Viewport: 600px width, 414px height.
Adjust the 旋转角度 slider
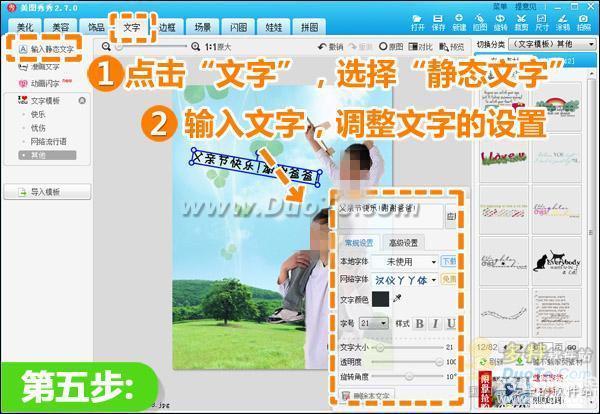407,377
